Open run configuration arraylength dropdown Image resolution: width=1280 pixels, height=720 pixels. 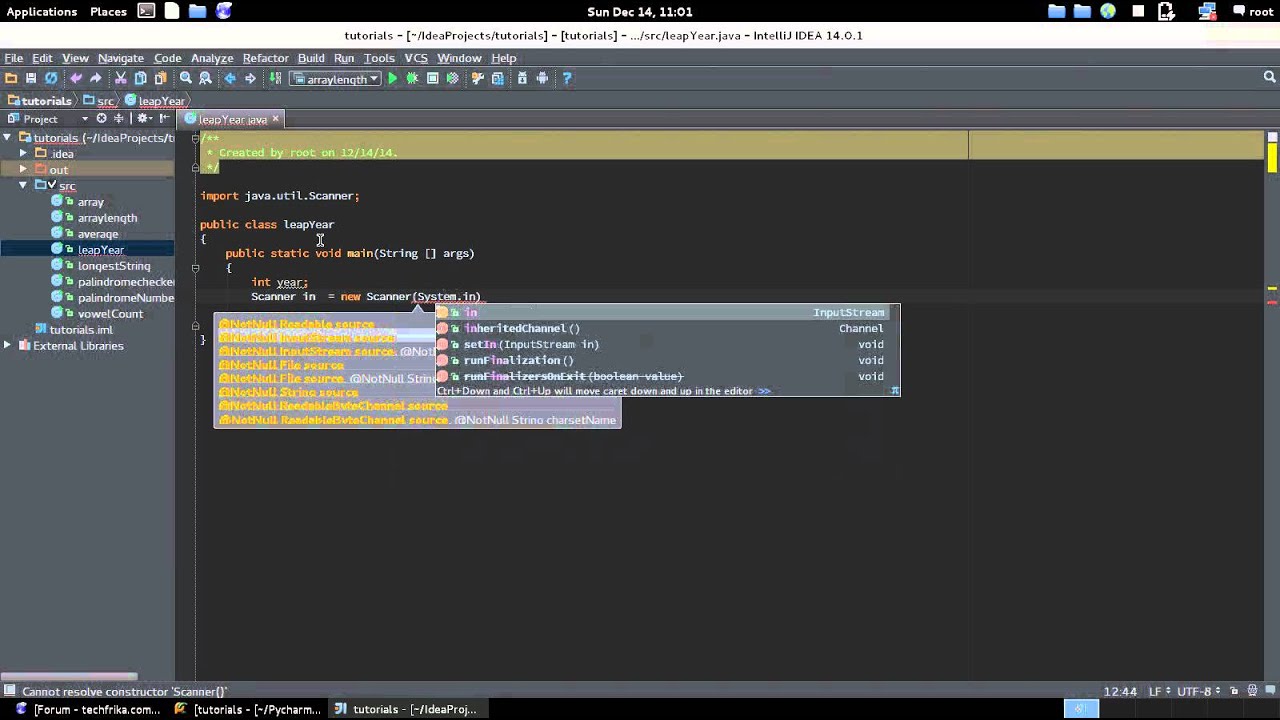[x=336, y=78]
